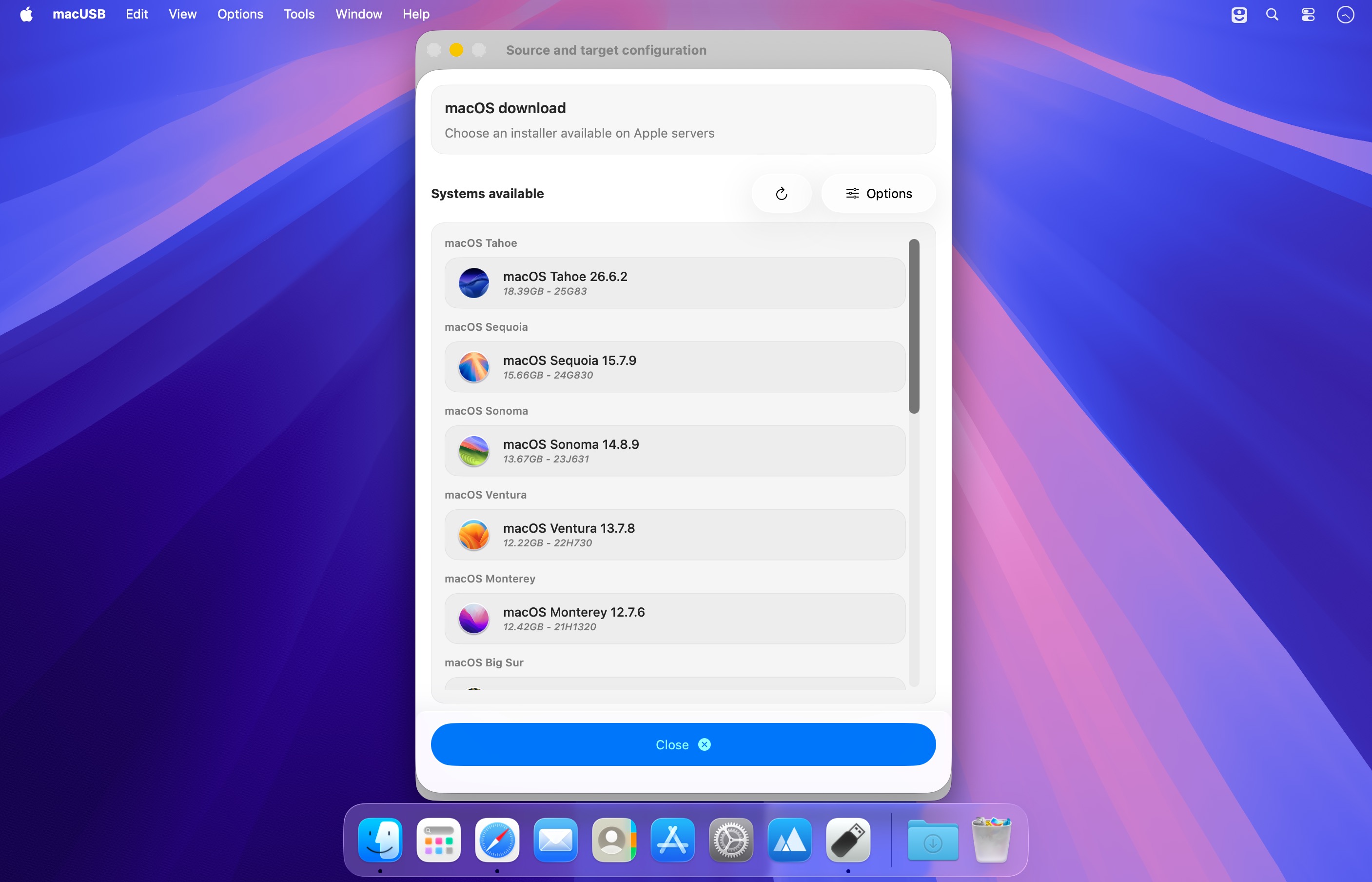Image resolution: width=1372 pixels, height=882 pixels.
Task: Click the smiley face menu bar icon
Action: 1239,14
